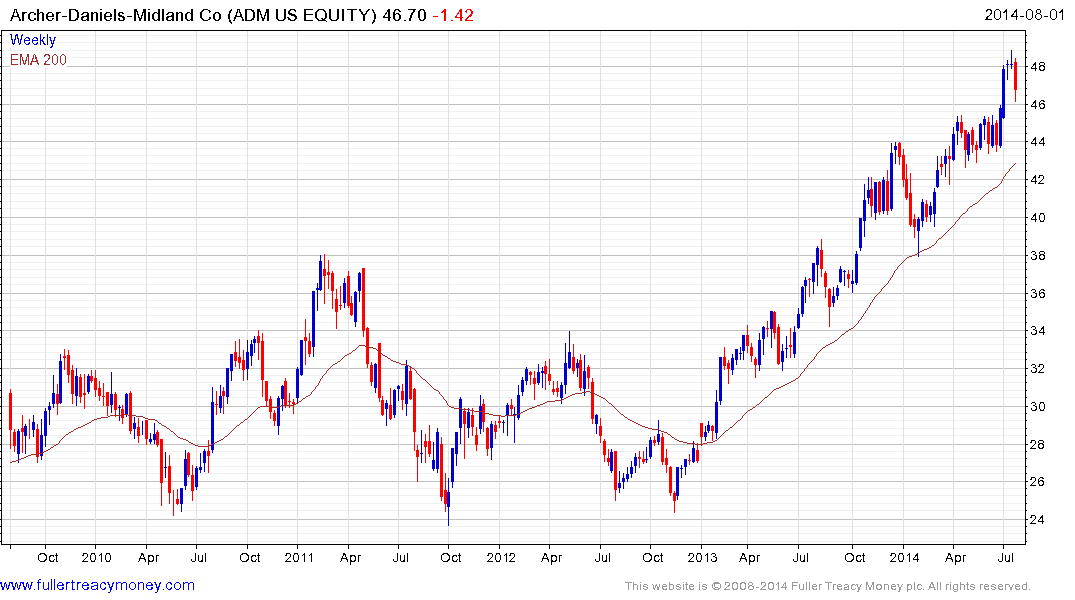Click the 46 price axis label
The image size is (1075, 600).
tap(1037, 105)
